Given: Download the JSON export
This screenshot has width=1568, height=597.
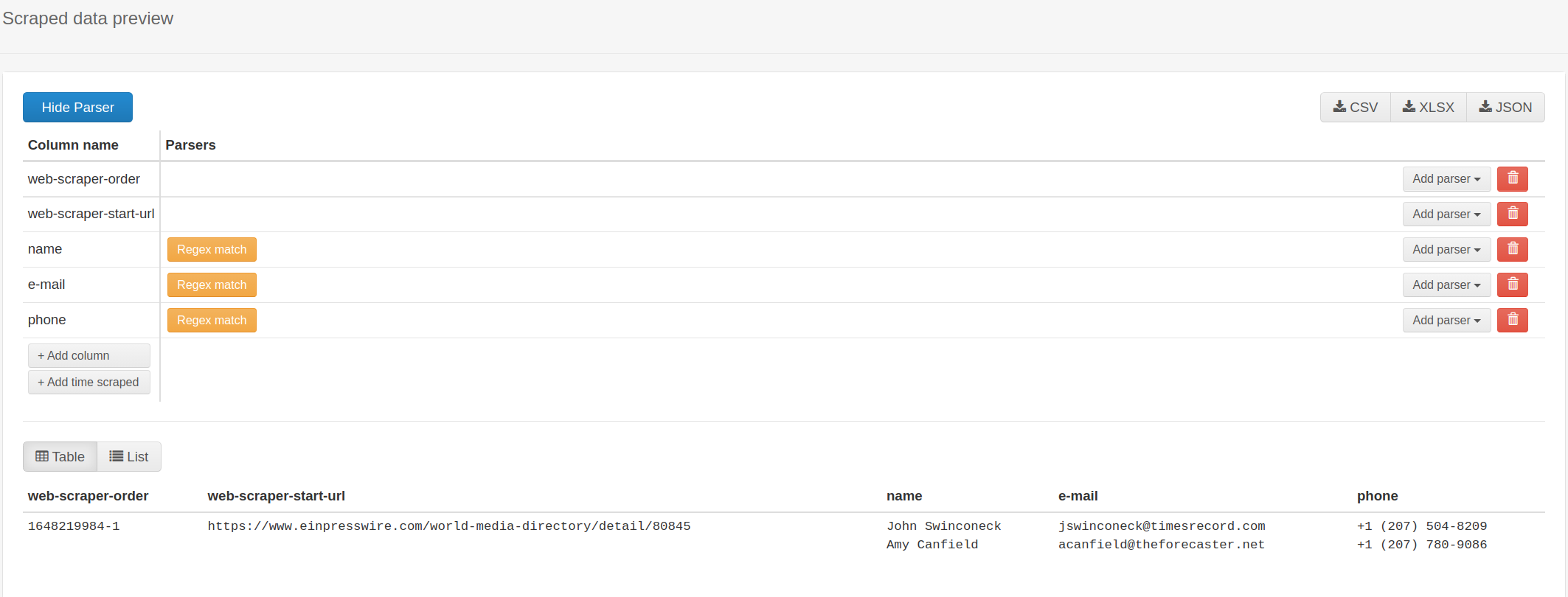Looking at the screenshot, I should (1505, 108).
